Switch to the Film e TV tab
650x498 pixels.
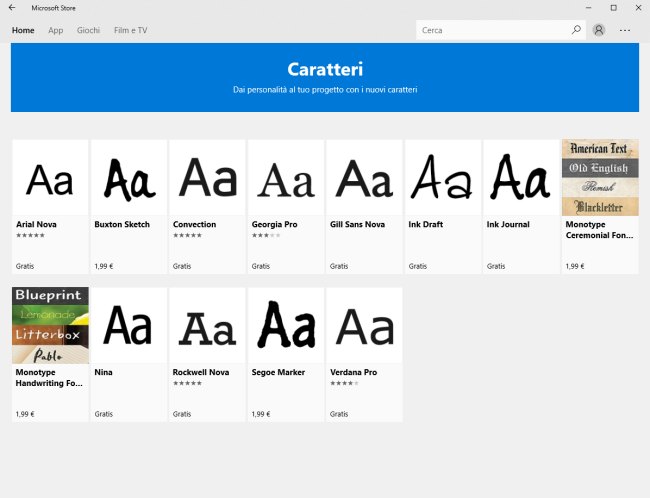131,30
